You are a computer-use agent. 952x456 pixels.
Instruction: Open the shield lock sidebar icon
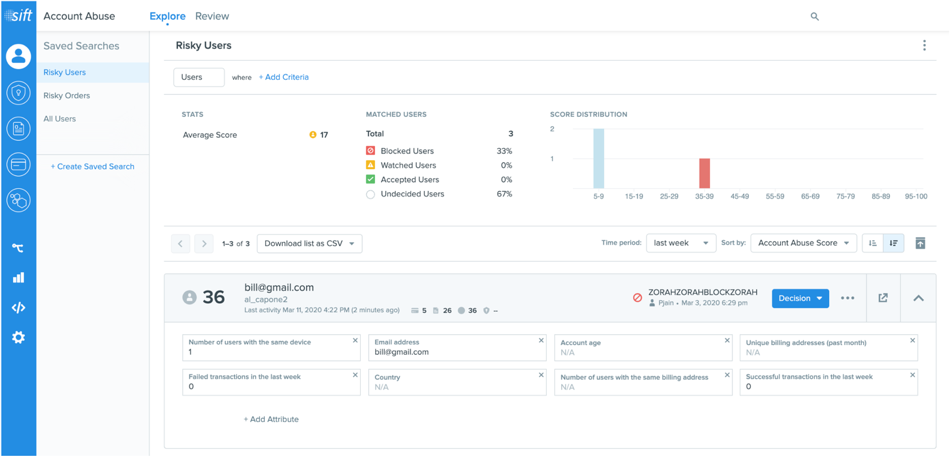18,93
